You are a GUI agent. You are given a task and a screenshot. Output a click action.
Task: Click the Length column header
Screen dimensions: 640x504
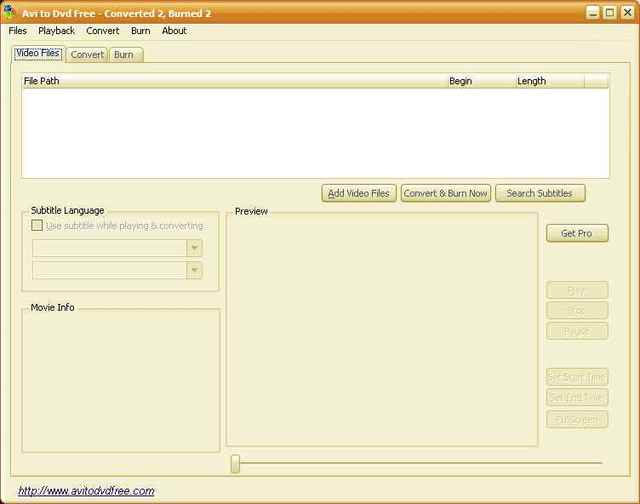[549, 81]
